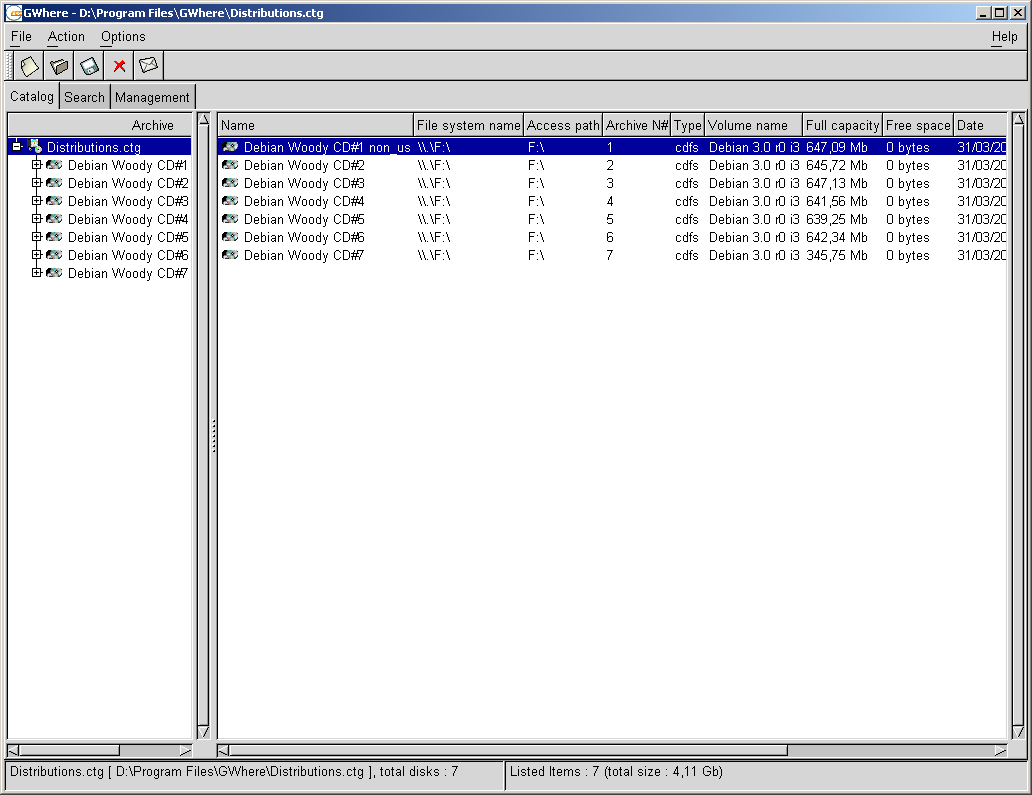The image size is (1032, 795).
Task: Click the 645,72 Mb capacity cell
Action: (837, 165)
